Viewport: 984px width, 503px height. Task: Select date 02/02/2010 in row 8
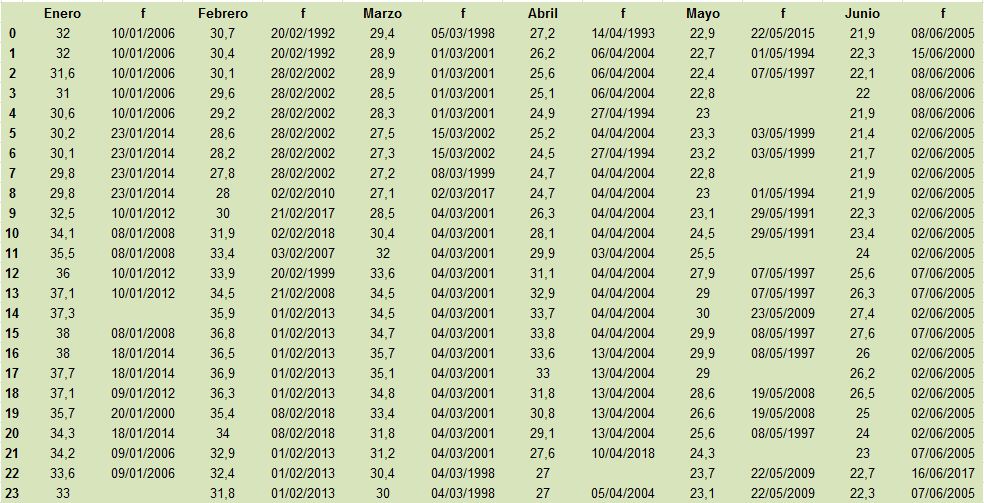[303, 193]
